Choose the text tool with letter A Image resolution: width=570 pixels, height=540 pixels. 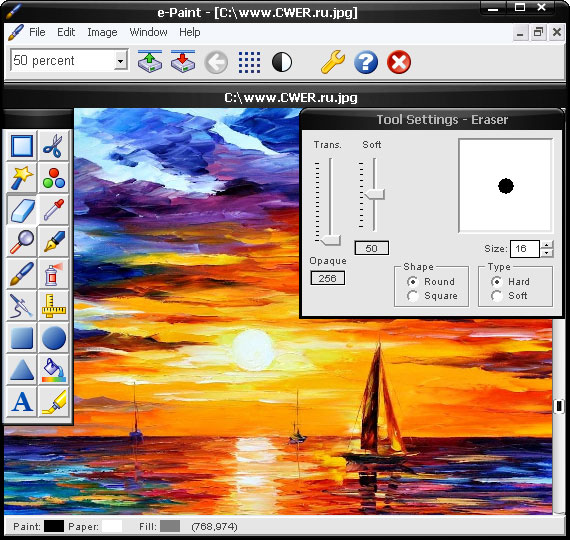click(22, 401)
